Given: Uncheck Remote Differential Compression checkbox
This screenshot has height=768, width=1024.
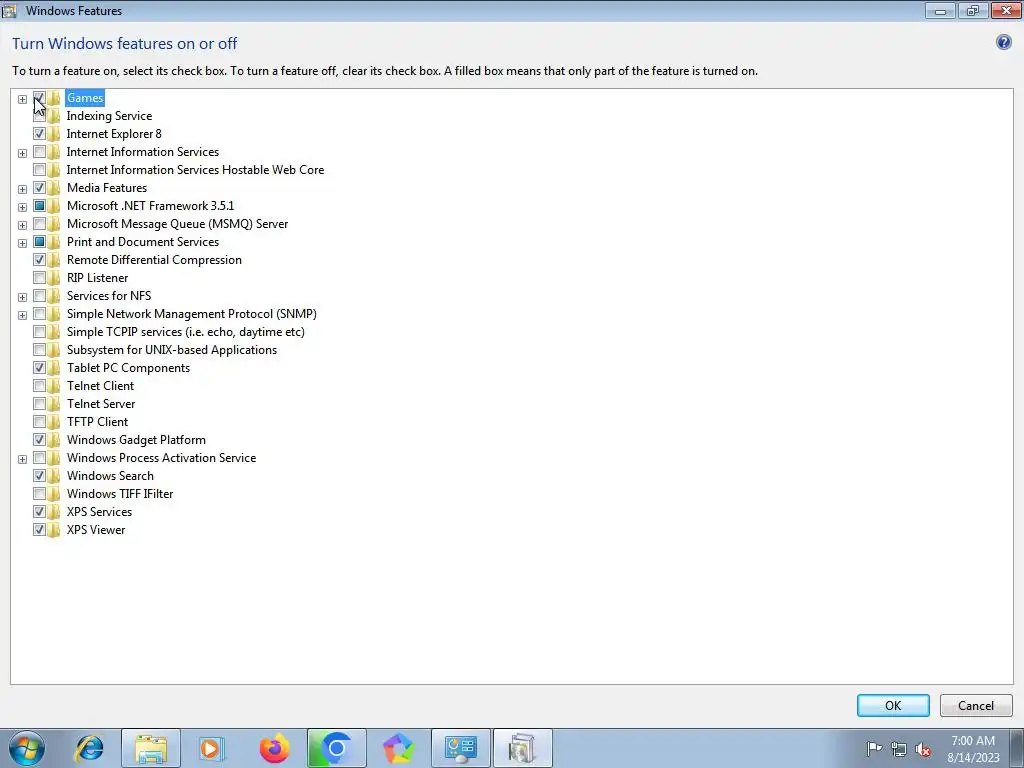Looking at the screenshot, I should [x=39, y=260].
